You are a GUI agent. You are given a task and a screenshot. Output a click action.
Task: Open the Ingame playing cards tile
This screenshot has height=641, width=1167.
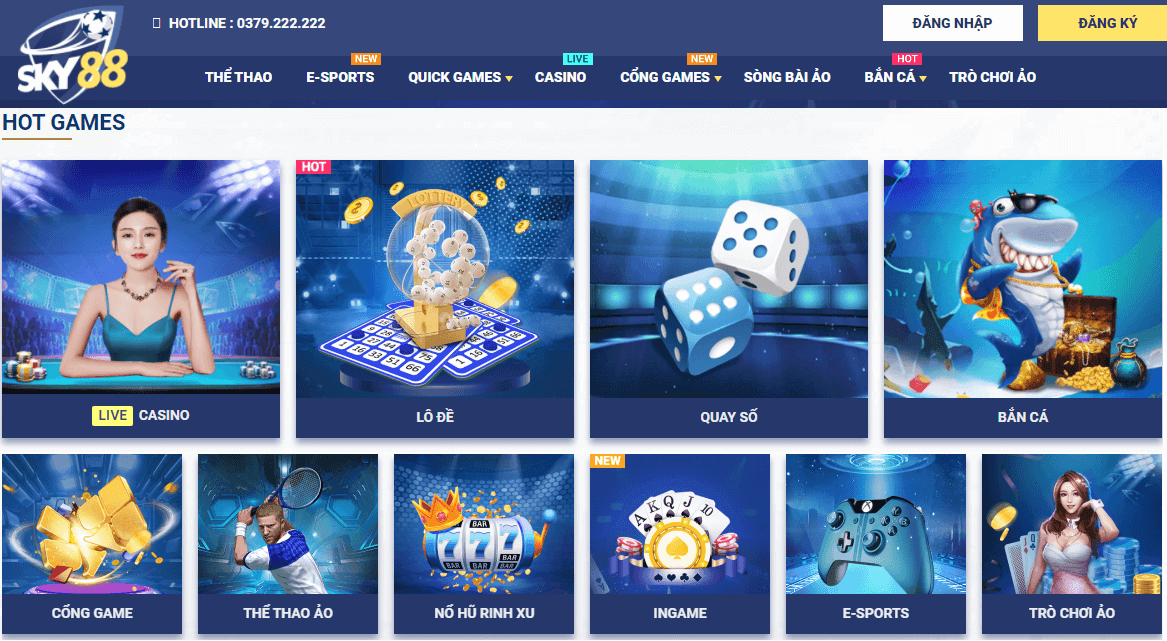(x=680, y=544)
